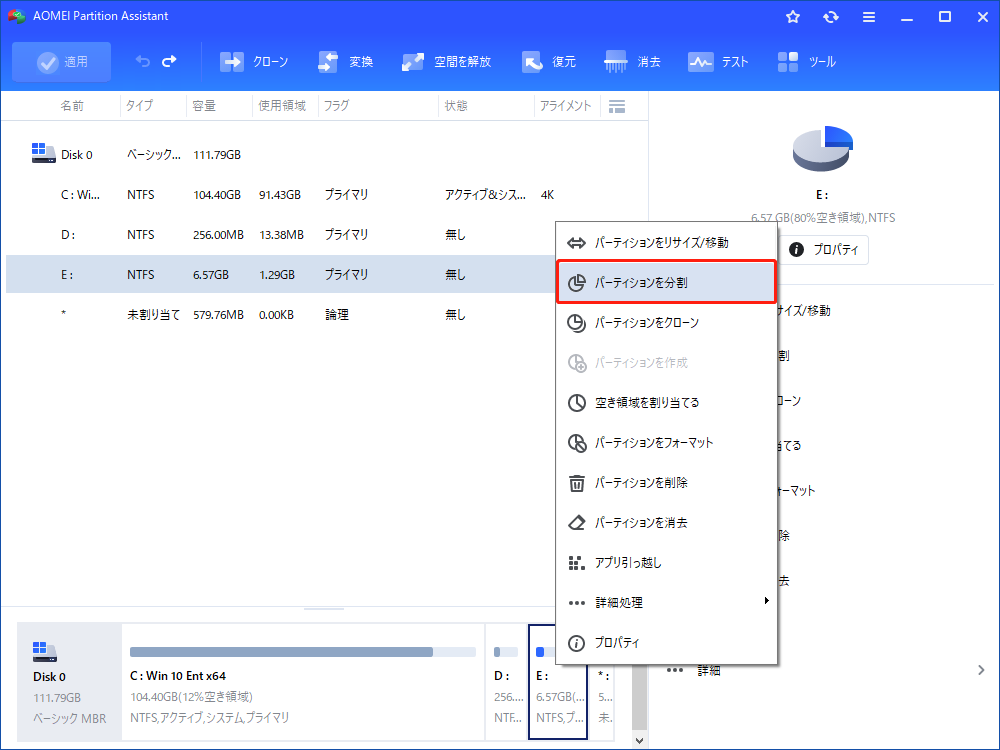The height and width of the screenshot is (750, 1000).
Task: Redo the operation arrow
Action: pos(169,61)
